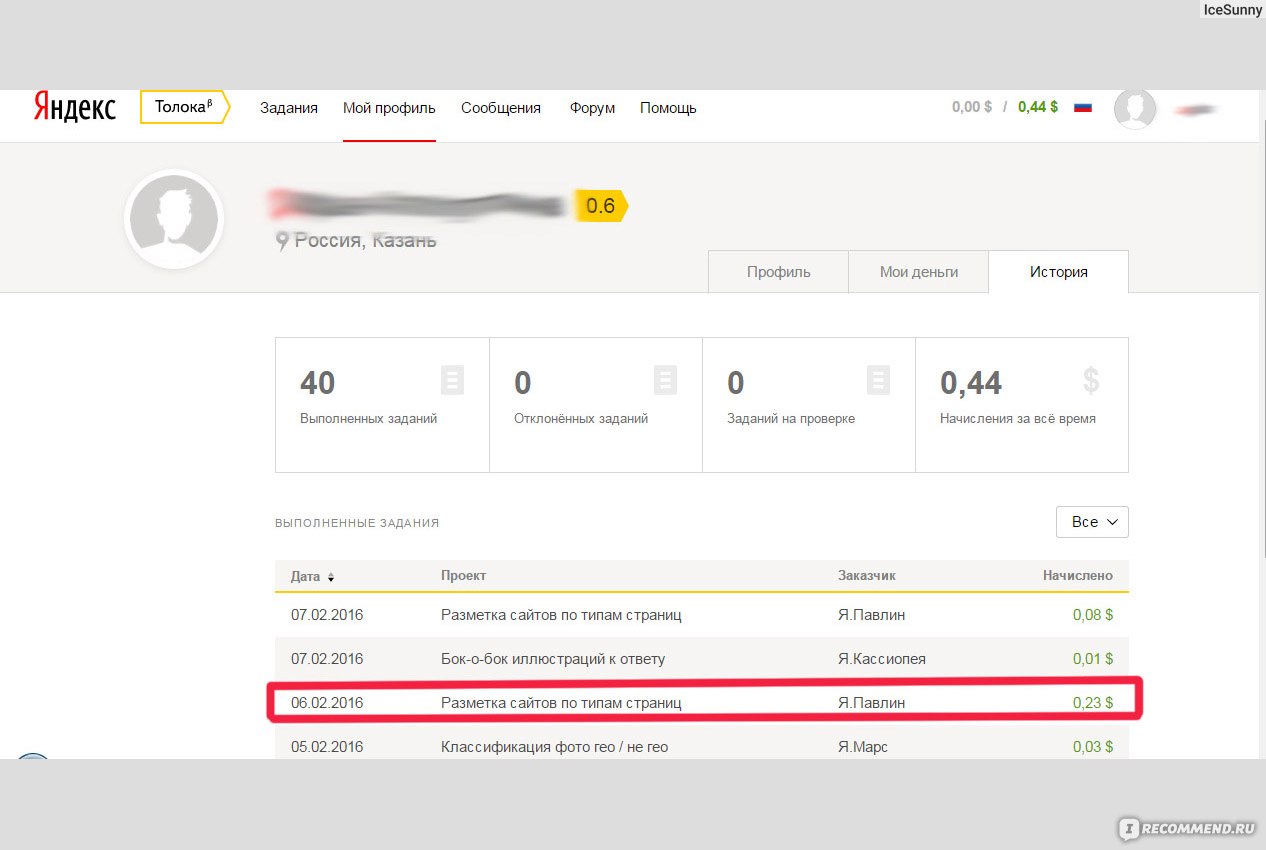
Task: Click document icon in Заданий на проверке card
Action: [x=878, y=380]
